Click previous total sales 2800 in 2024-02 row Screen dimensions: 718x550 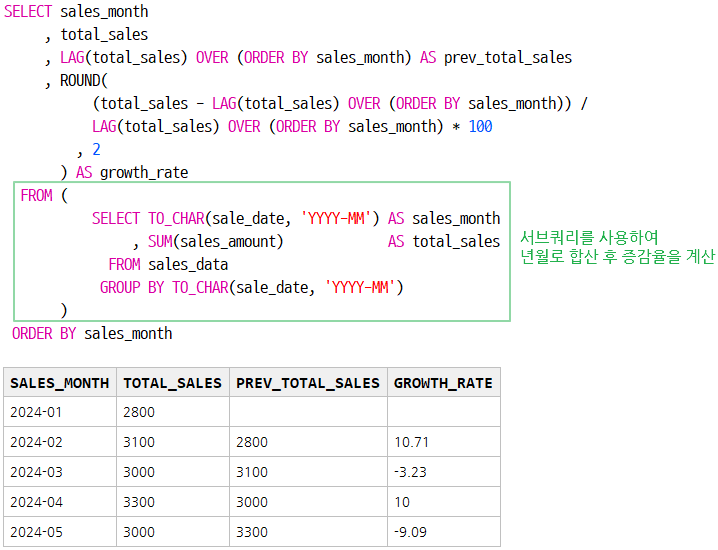[x=308, y=442]
